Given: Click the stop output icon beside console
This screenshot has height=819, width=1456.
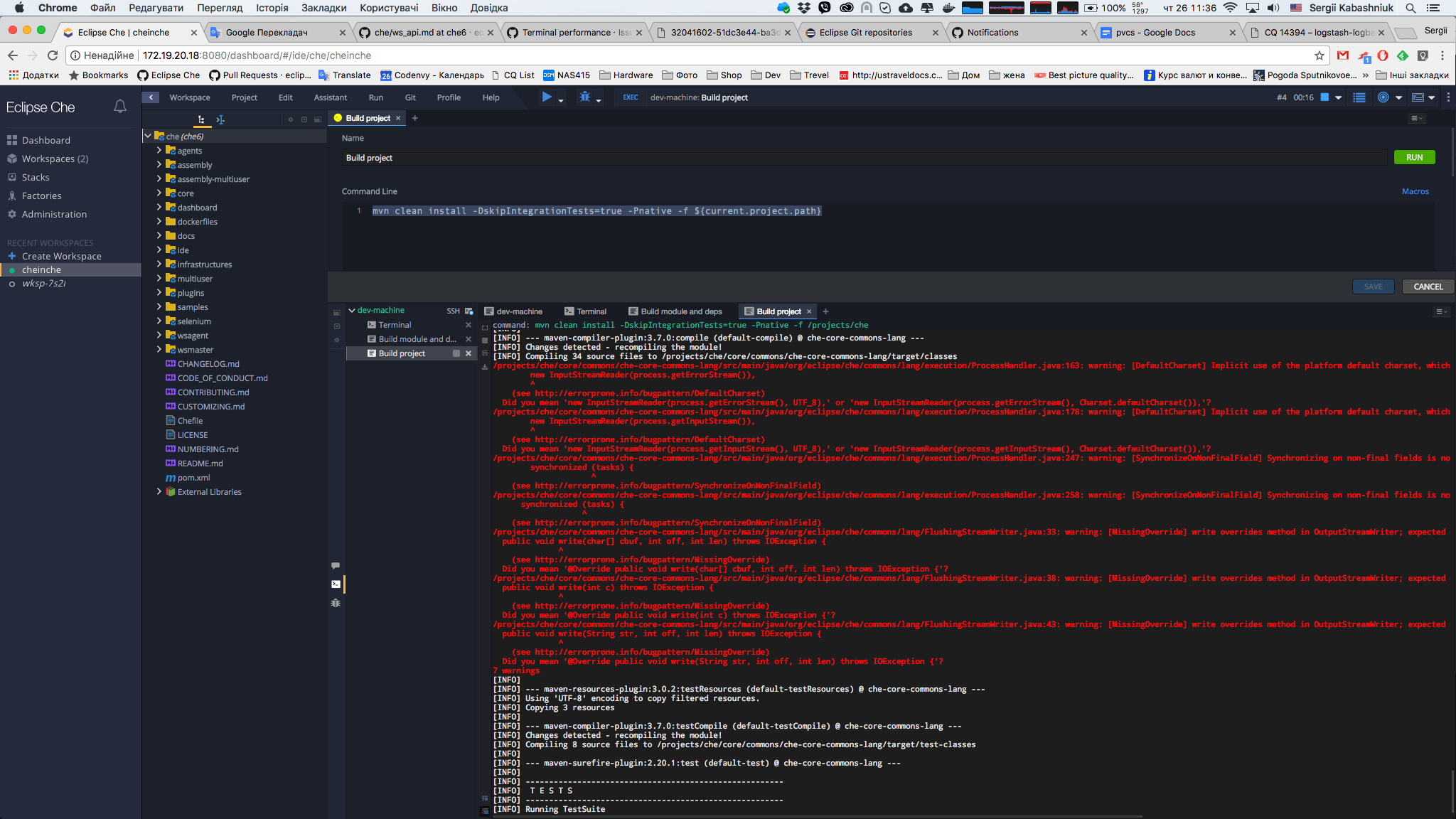Looking at the screenshot, I should tap(485, 340).
